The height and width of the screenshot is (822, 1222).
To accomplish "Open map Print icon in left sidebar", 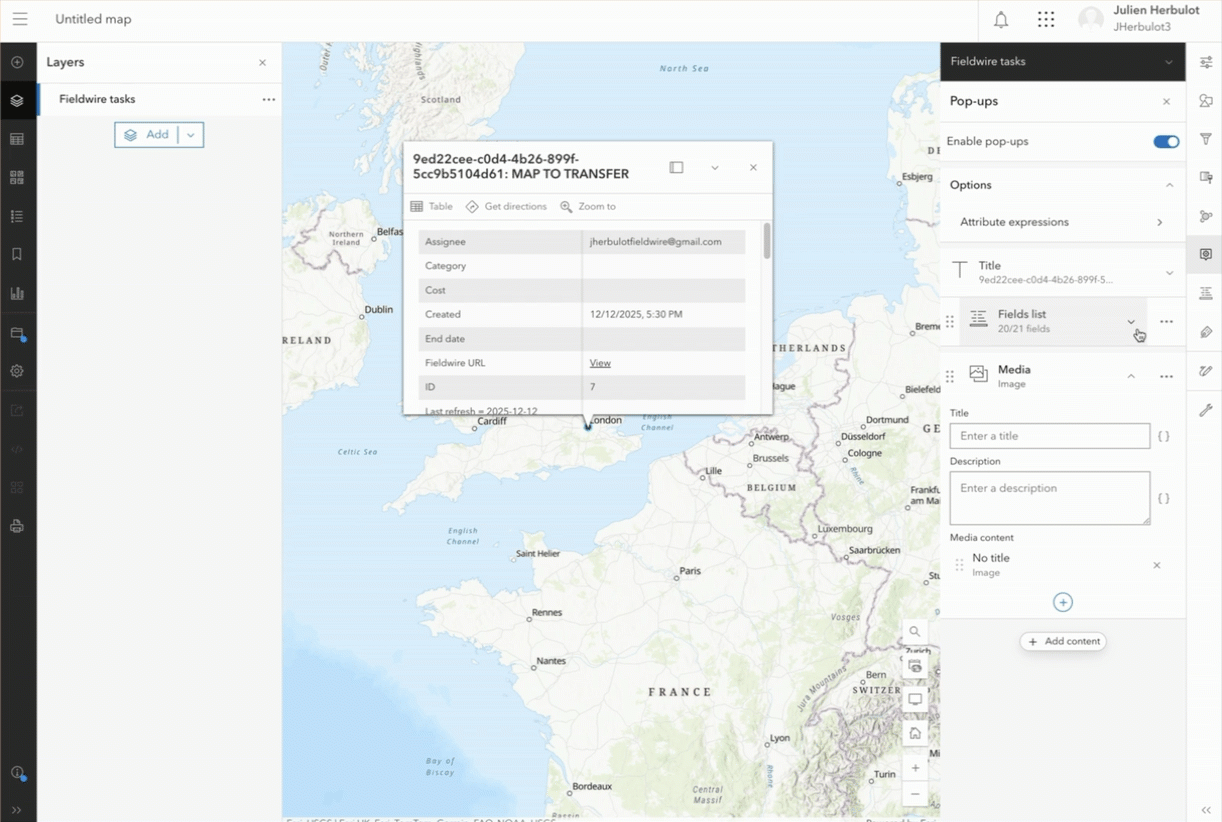I will point(17,526).
